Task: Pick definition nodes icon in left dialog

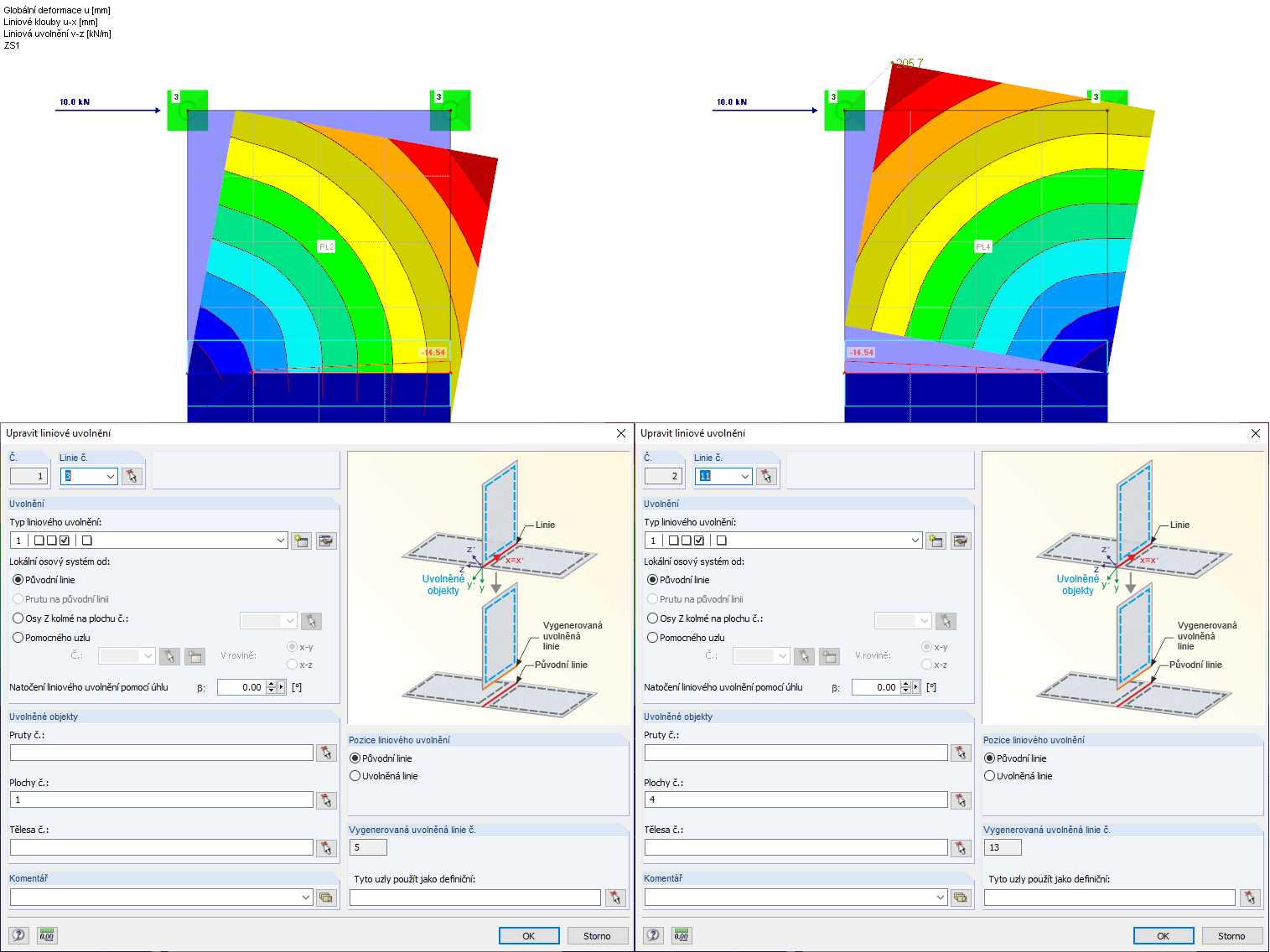Action: coord(616,897)
